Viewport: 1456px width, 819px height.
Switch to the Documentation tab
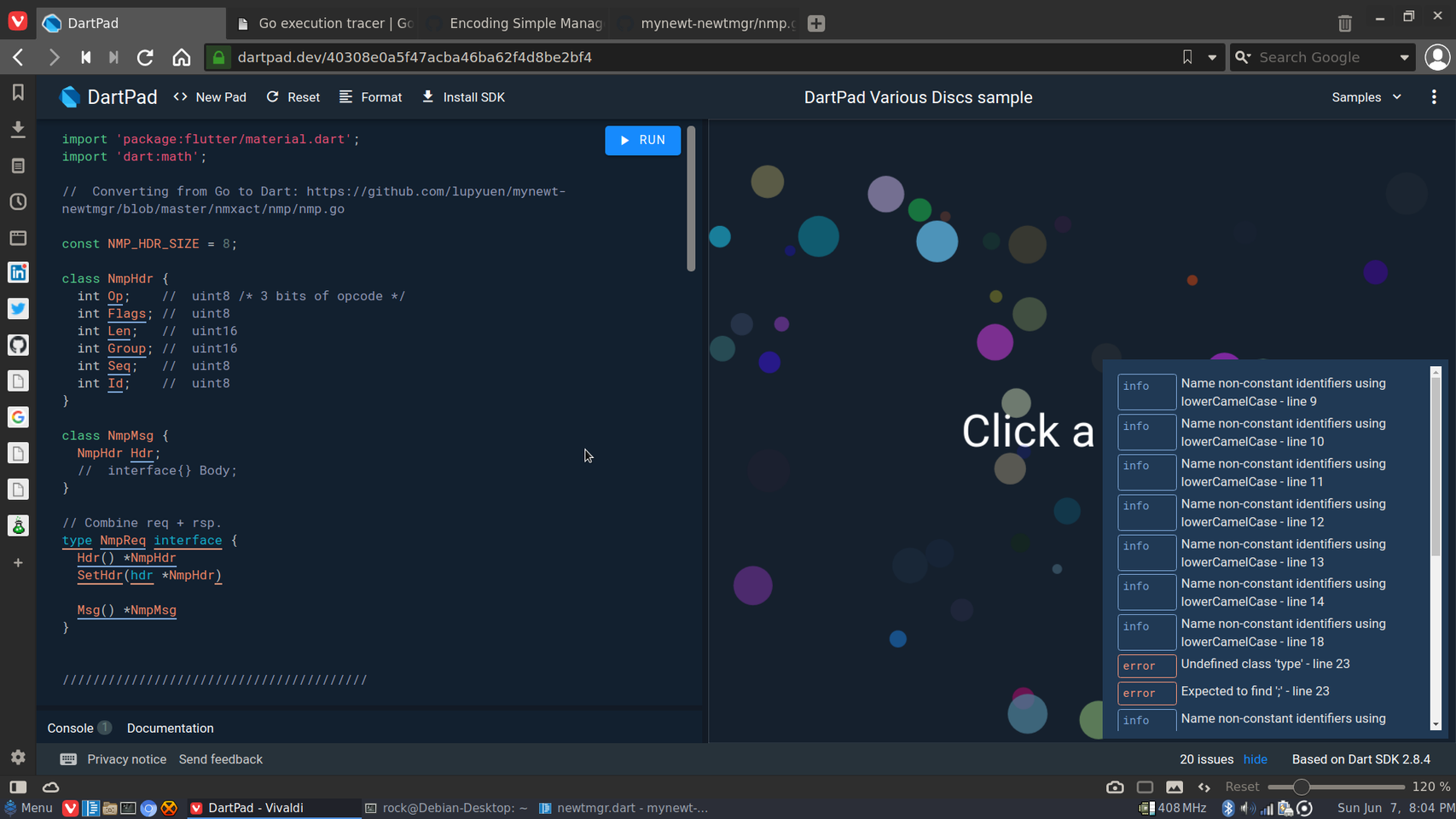point(170,728)
